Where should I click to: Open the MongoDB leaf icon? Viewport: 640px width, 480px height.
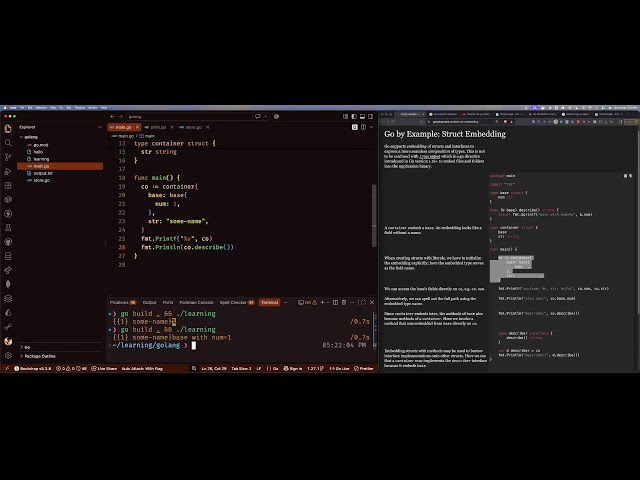(x=8, y=284)
